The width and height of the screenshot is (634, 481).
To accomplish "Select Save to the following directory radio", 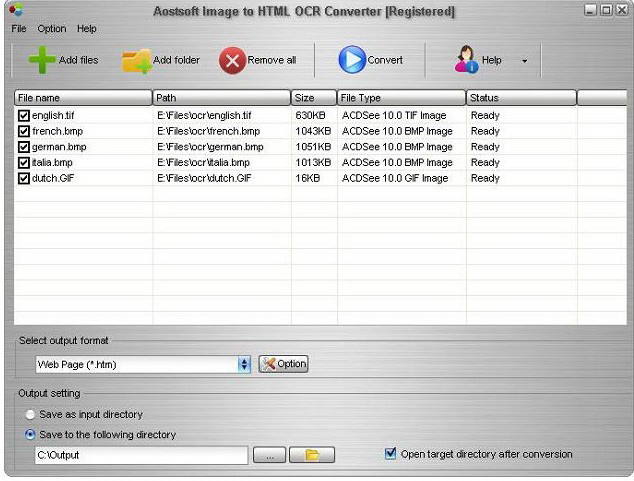I will pos(30,435).
